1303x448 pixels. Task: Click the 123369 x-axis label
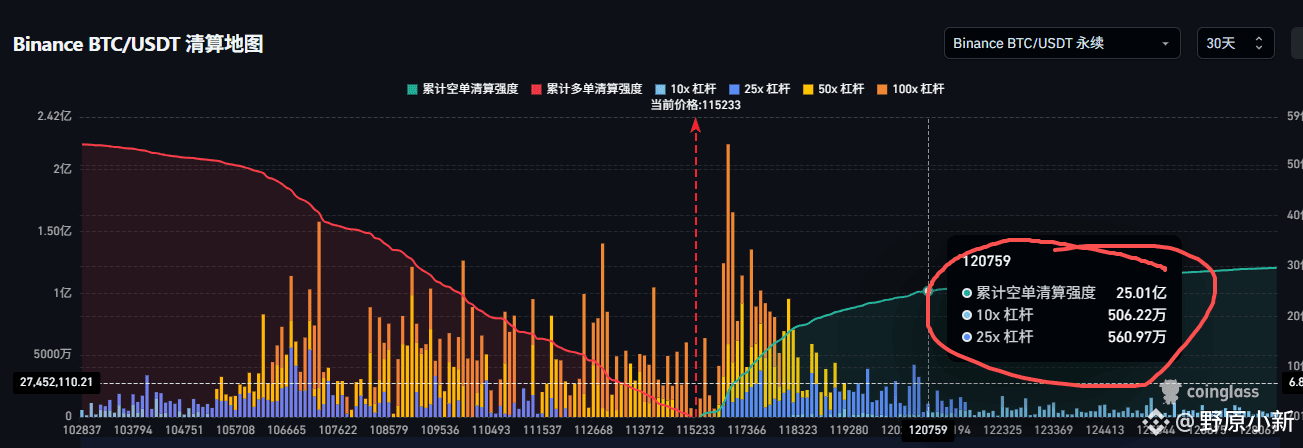click(1055, 429)
